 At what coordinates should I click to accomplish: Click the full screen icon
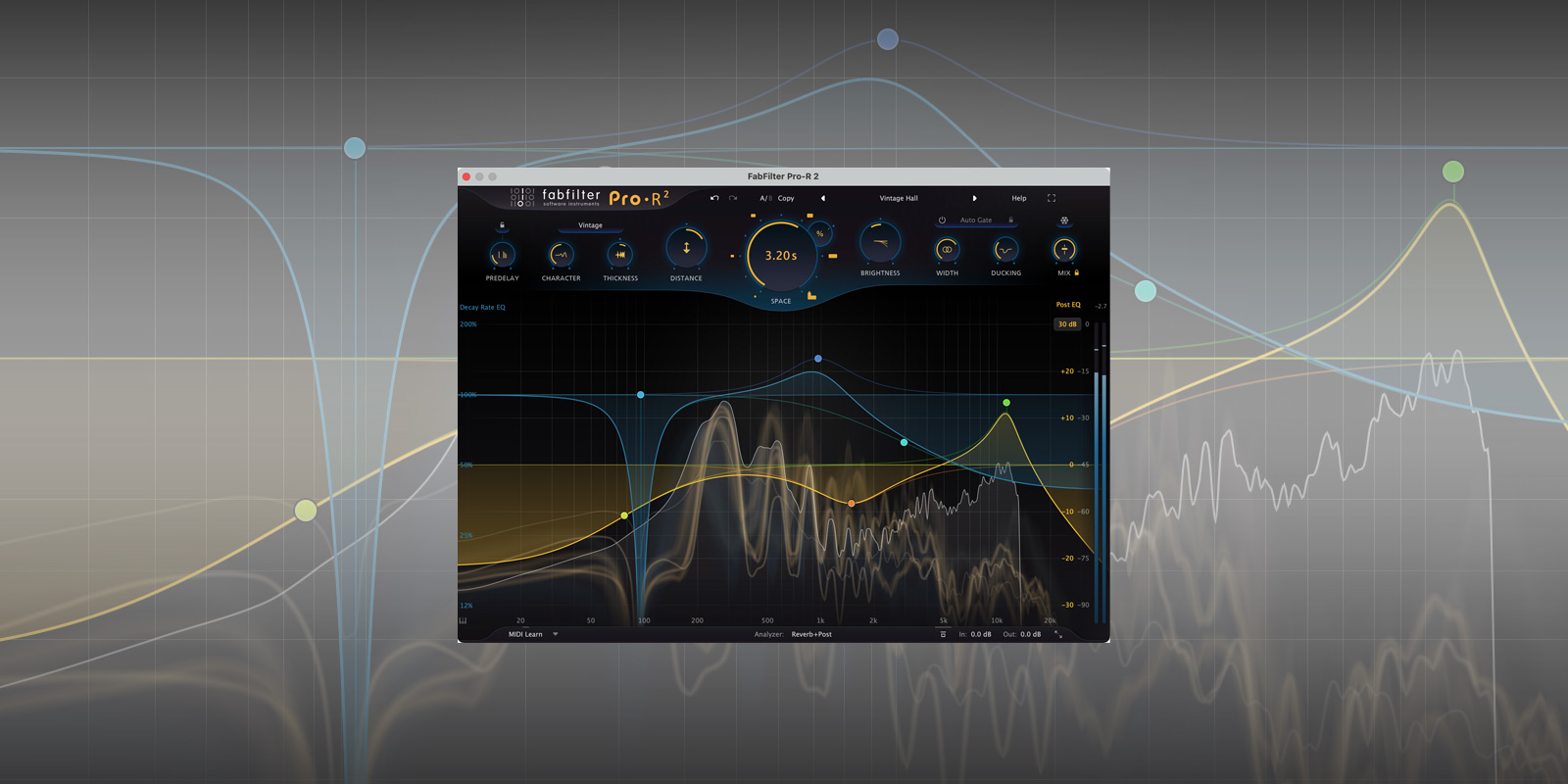(1052, 198)
